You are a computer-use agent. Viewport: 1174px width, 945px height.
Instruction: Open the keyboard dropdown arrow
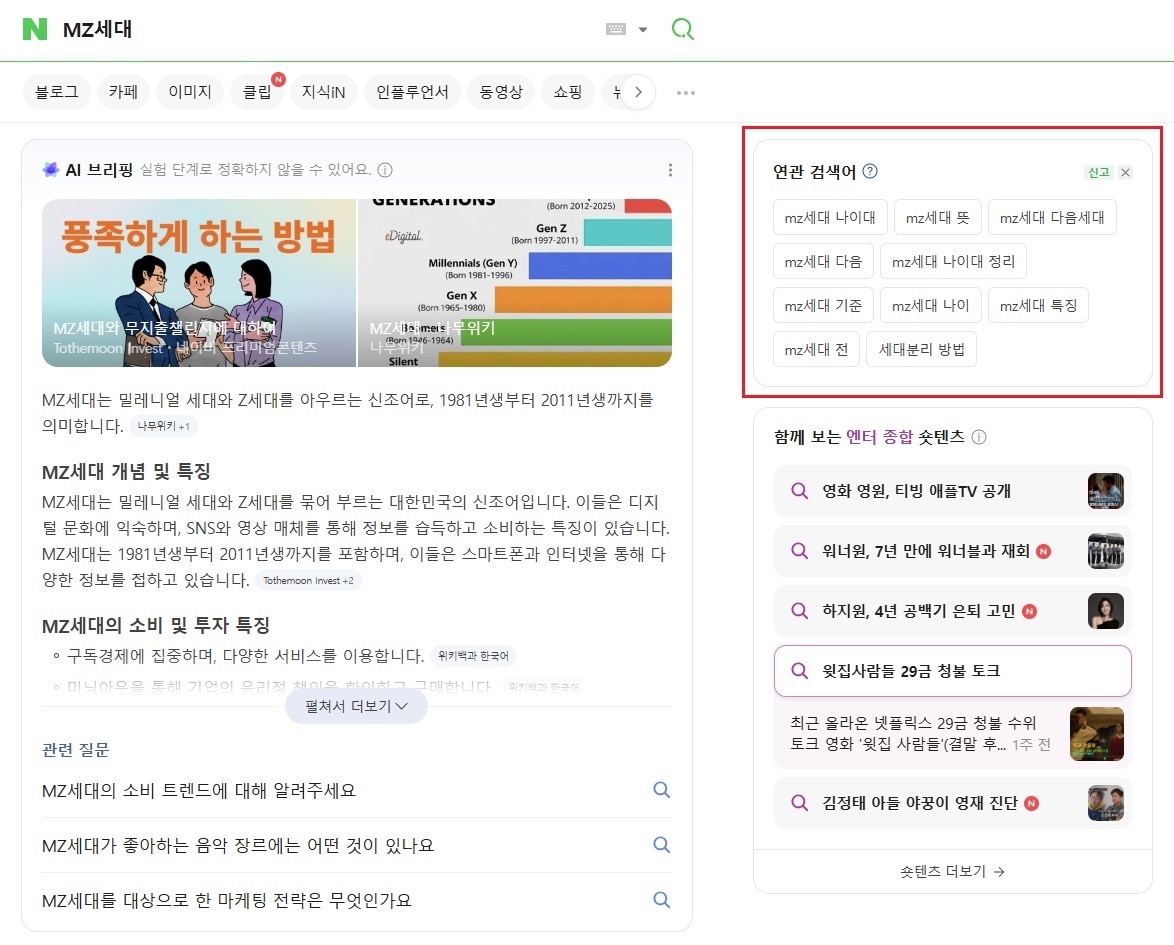pos(645,29)
